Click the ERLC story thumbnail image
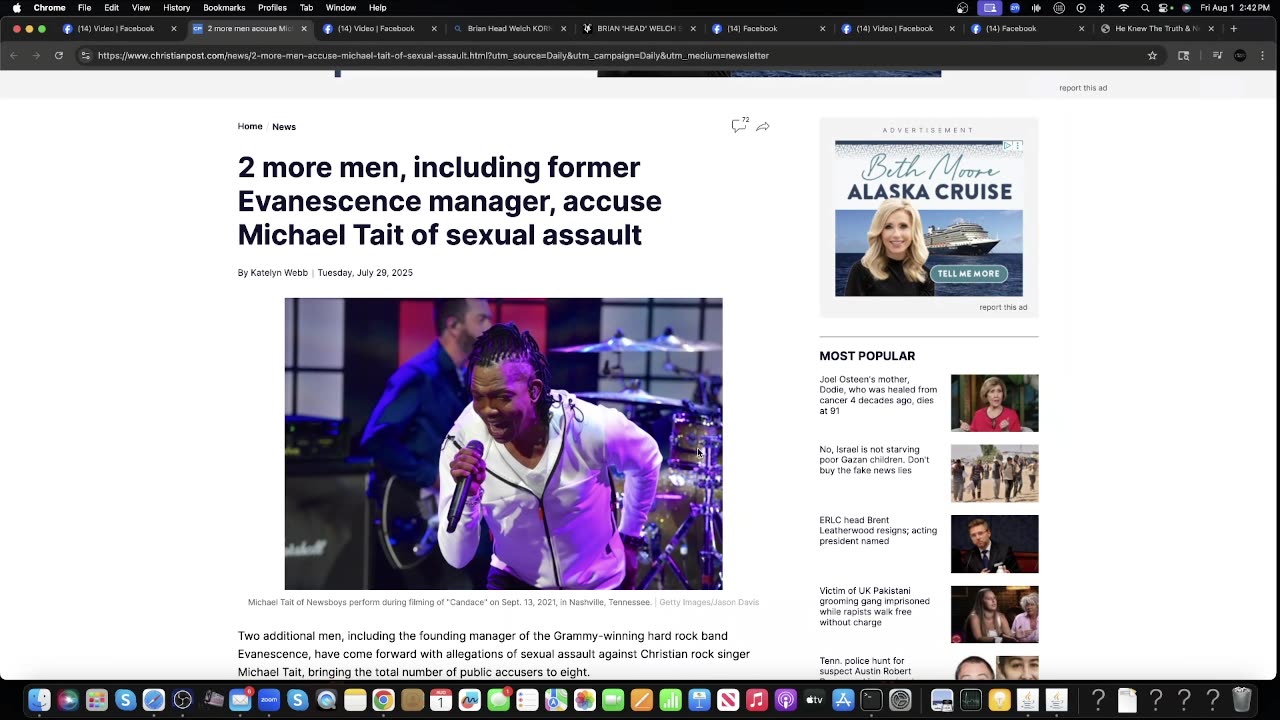The width and height of the screenshot is (1280, 720). coord(994,544)
